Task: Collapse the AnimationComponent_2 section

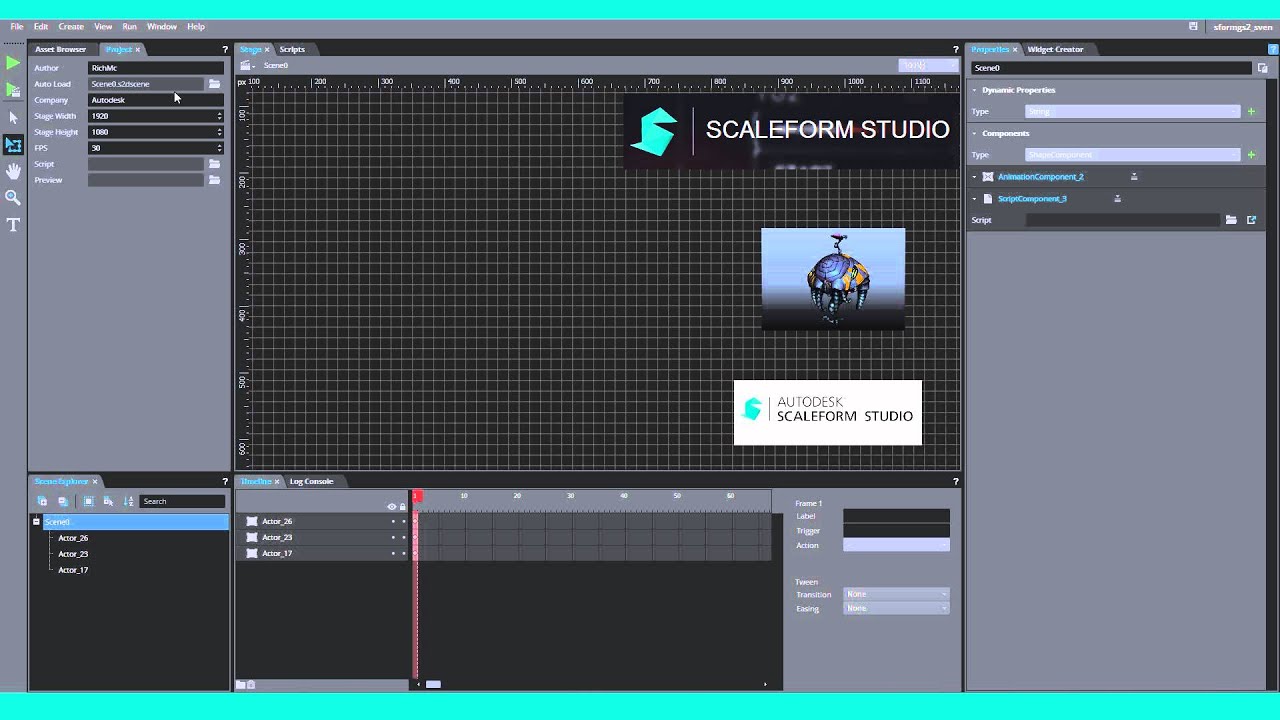Action: [x=975, y=177]
